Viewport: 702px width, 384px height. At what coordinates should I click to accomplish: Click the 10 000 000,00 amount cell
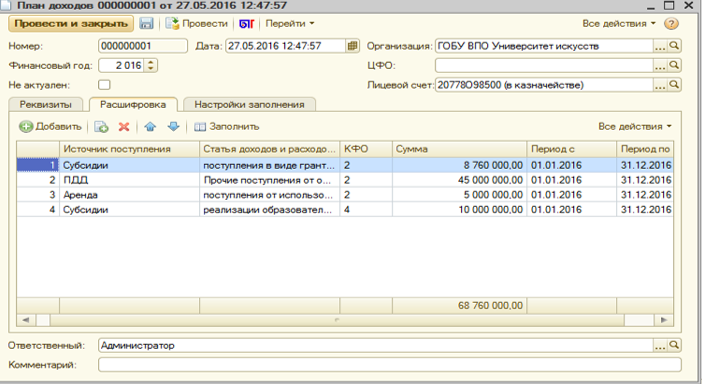459,209
